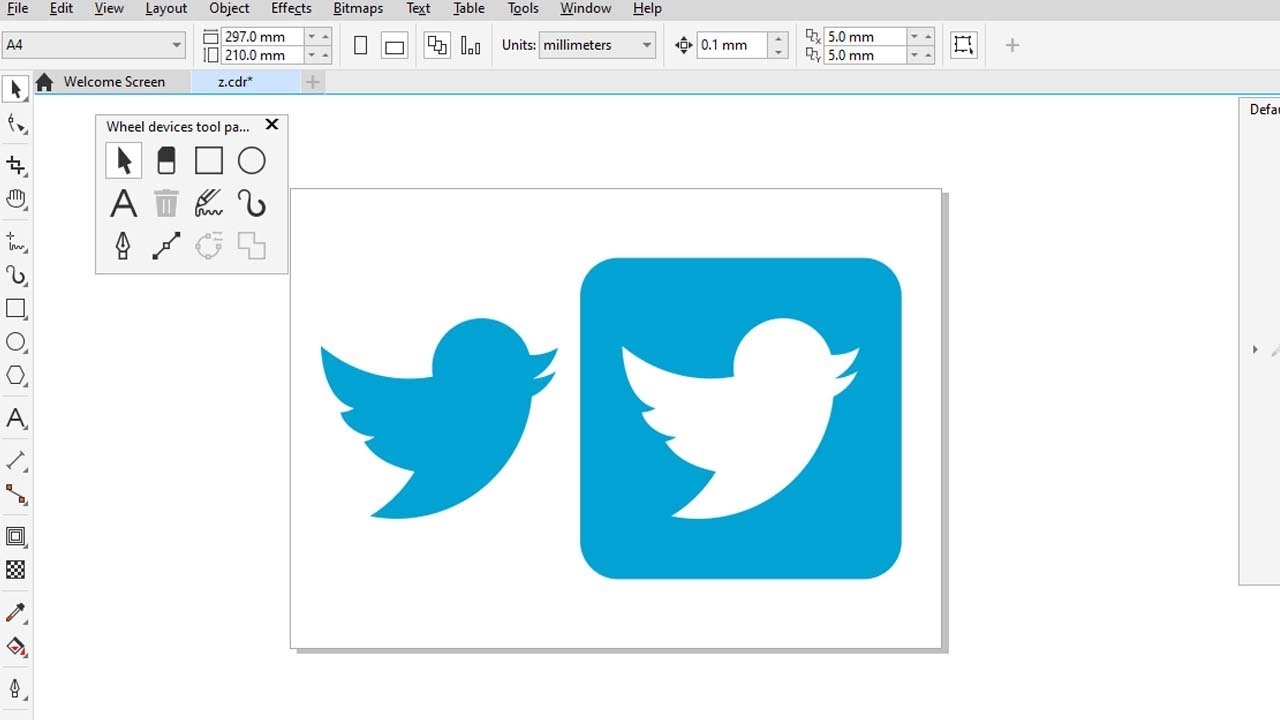The width and height of the screenshot is (1280, 720).
Task: Choose Pick tool in Wheel devices palette
Action: click(x=124, y=160)
